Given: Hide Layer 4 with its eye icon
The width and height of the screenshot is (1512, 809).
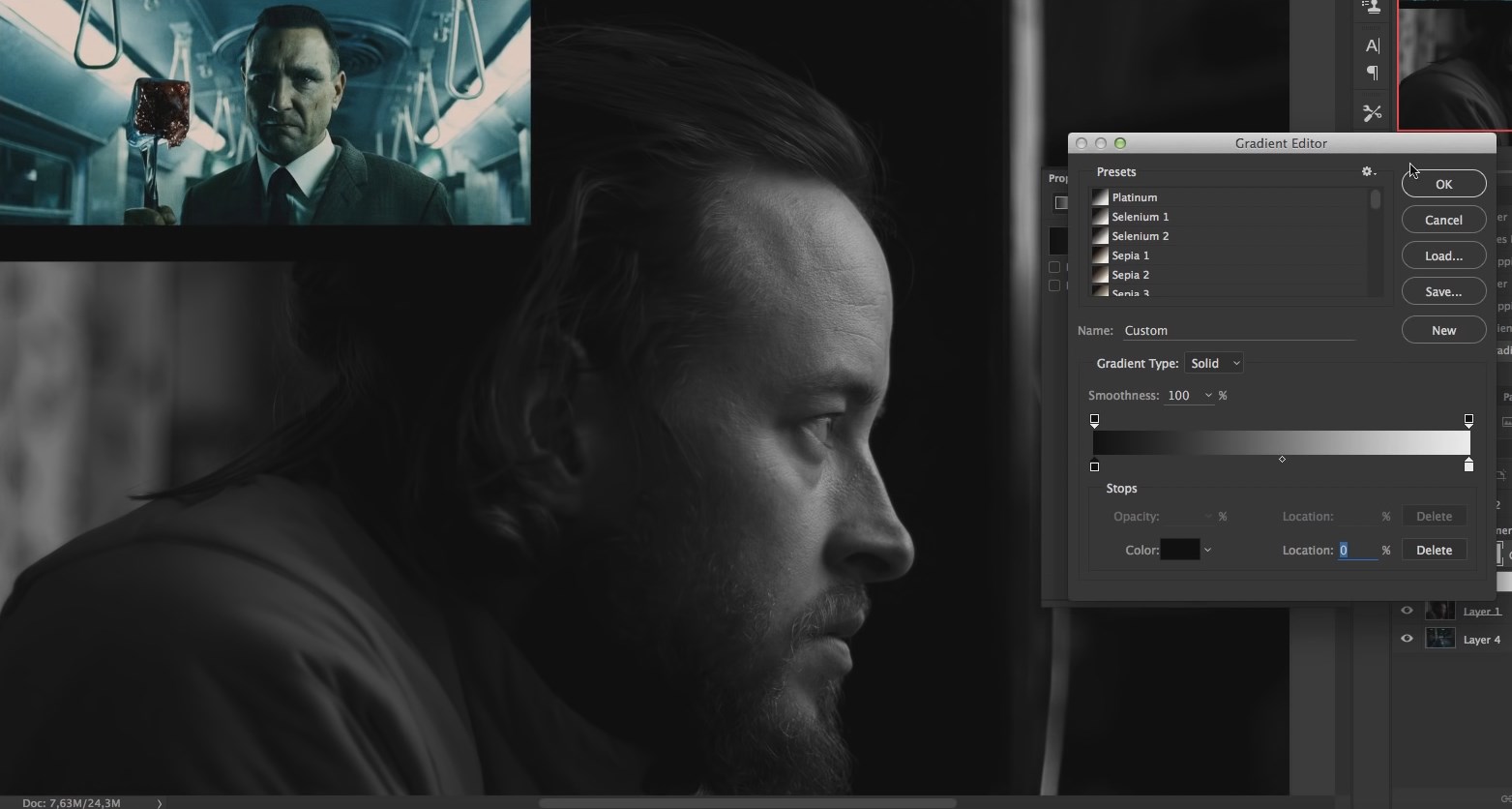Looking at the screenshot, I should (1407, 639).
